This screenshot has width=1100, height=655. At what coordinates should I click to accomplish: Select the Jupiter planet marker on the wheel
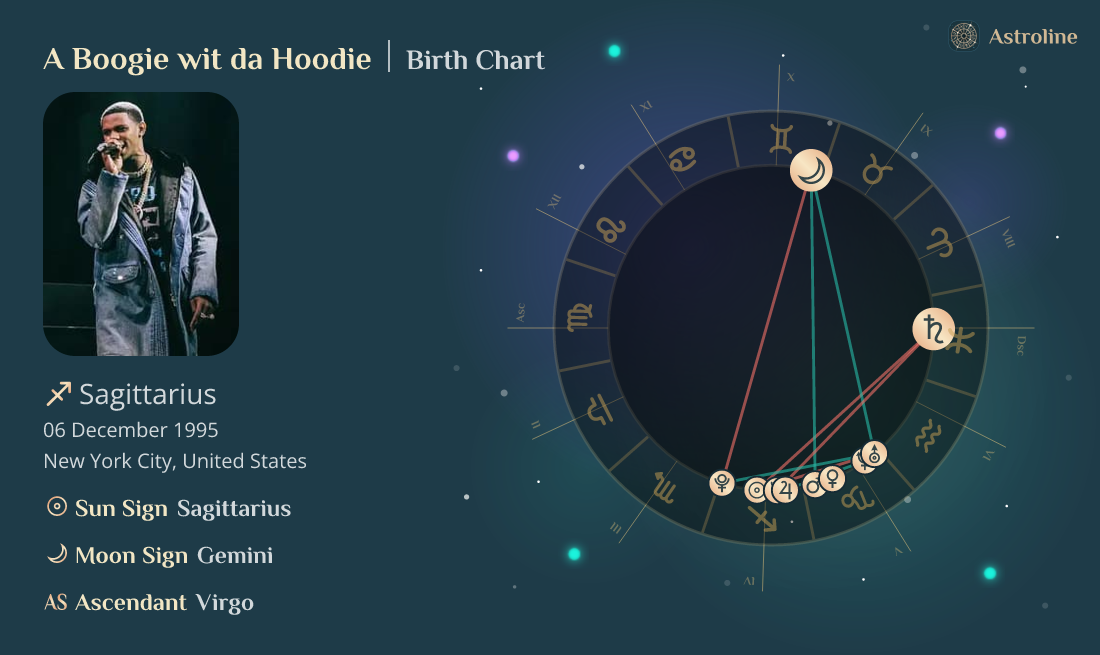(785, 490)
